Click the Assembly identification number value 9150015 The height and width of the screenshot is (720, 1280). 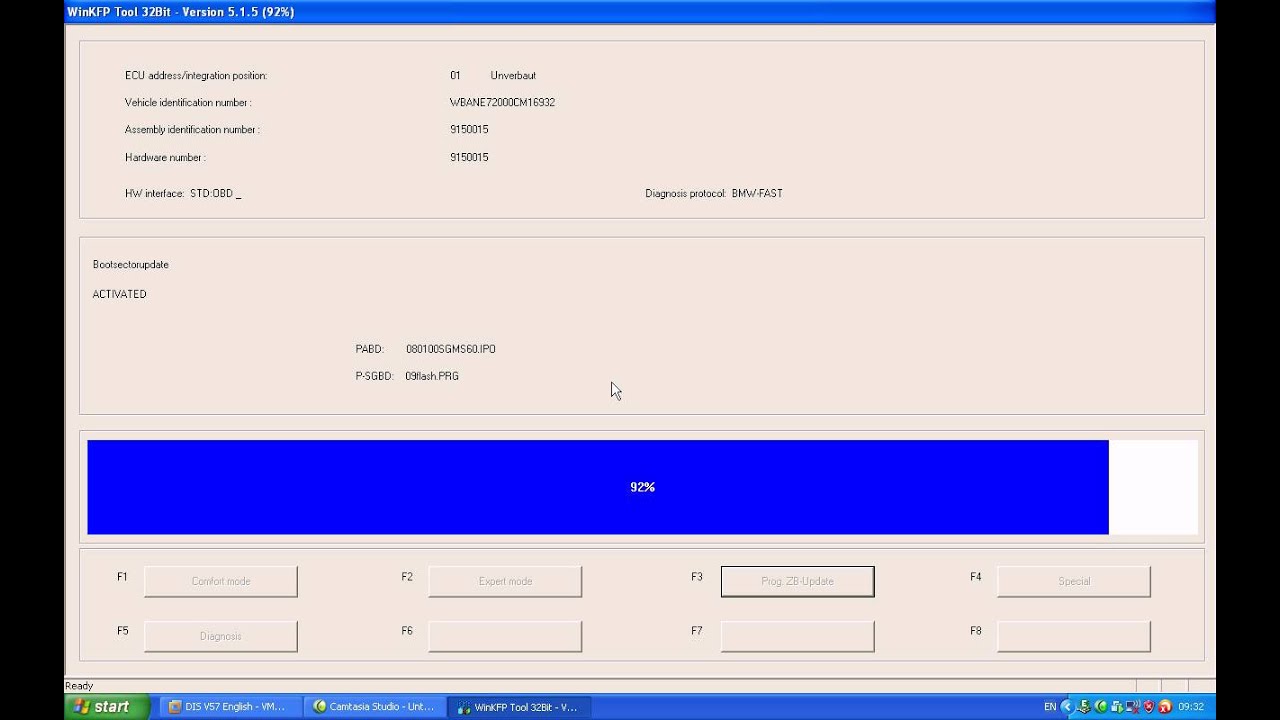469,129
